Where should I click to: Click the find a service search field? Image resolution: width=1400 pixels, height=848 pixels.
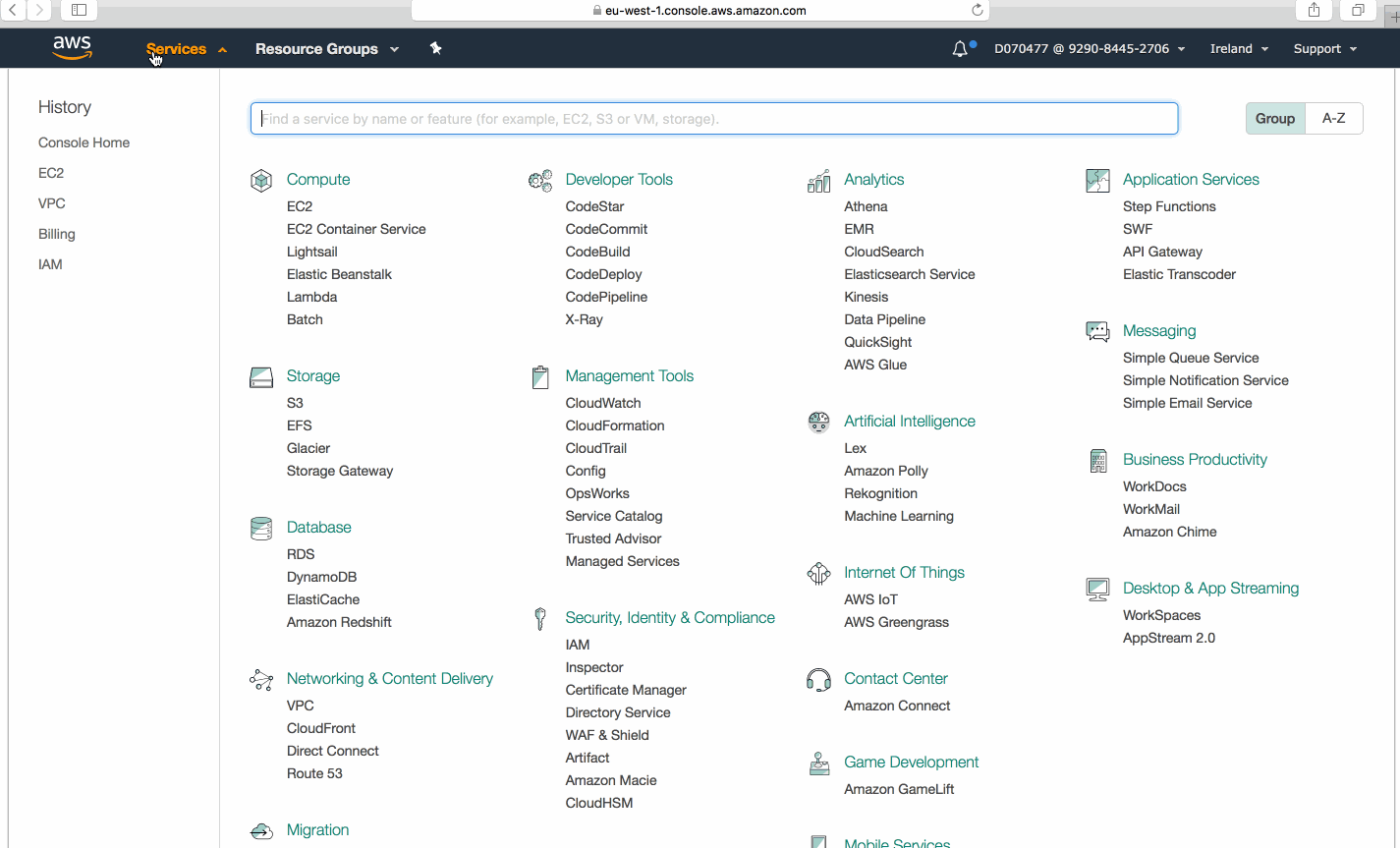tap(714, 119)
